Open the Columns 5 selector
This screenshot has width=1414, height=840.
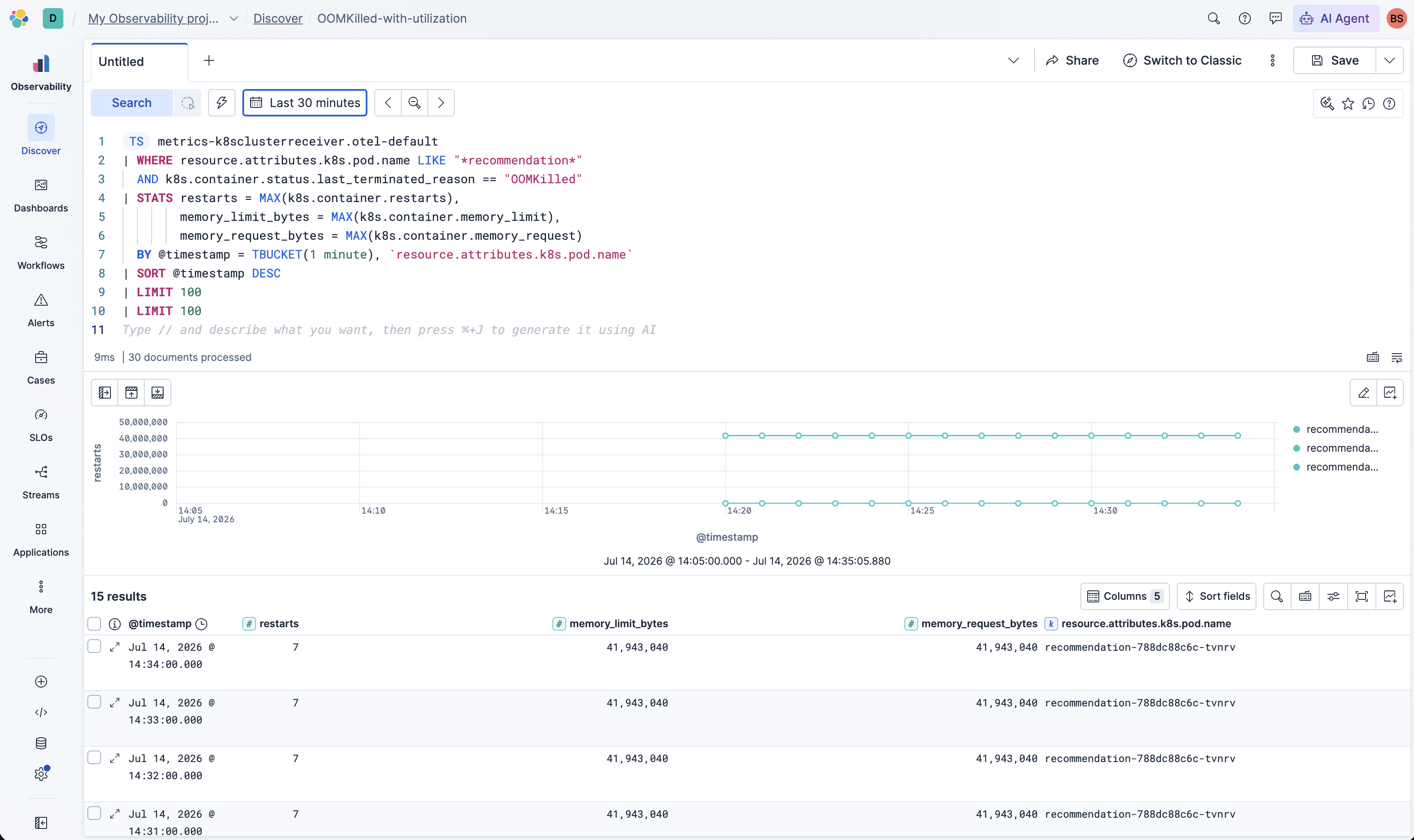(x=1125, y=596)
